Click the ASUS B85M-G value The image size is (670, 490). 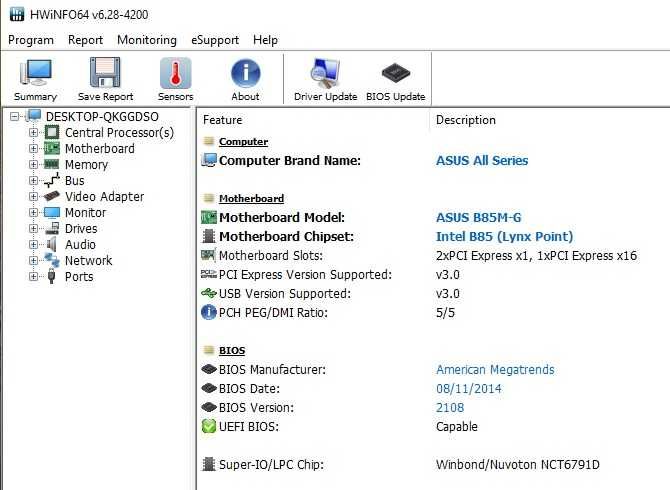tap(479, 217)
